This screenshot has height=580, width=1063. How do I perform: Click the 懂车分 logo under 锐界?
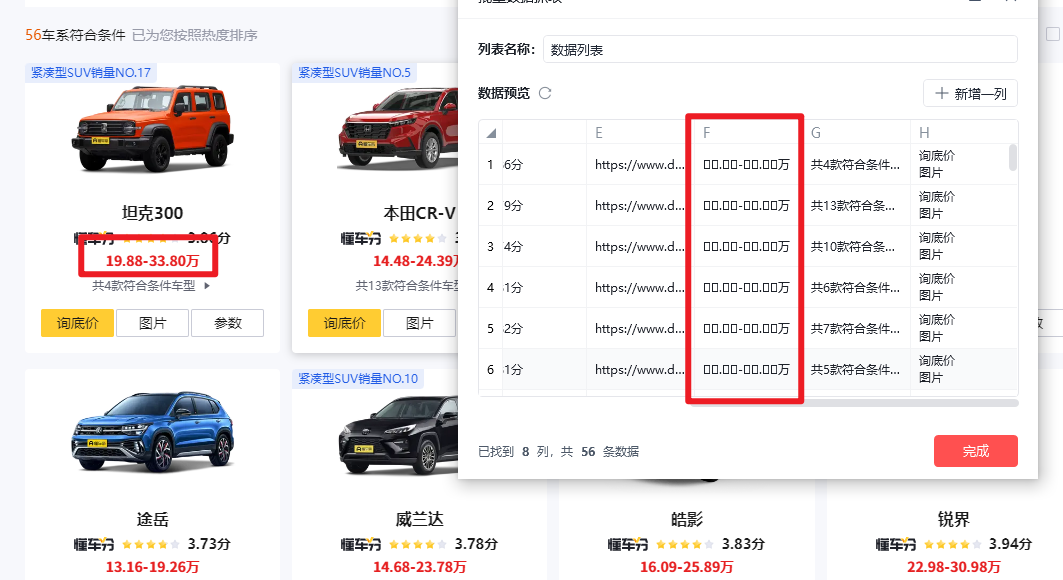coord(896,544)
